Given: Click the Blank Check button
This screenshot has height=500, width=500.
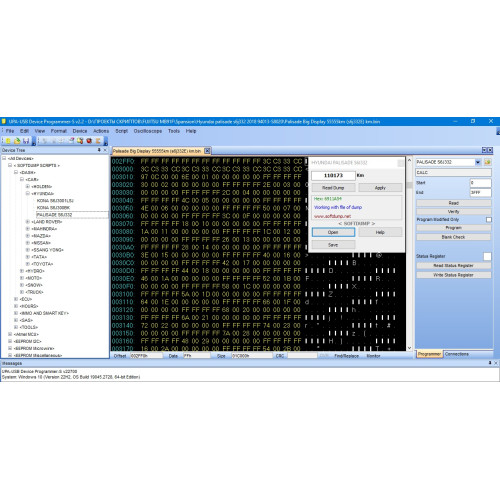Looking at the screenshot, I should tap(453, 237).
